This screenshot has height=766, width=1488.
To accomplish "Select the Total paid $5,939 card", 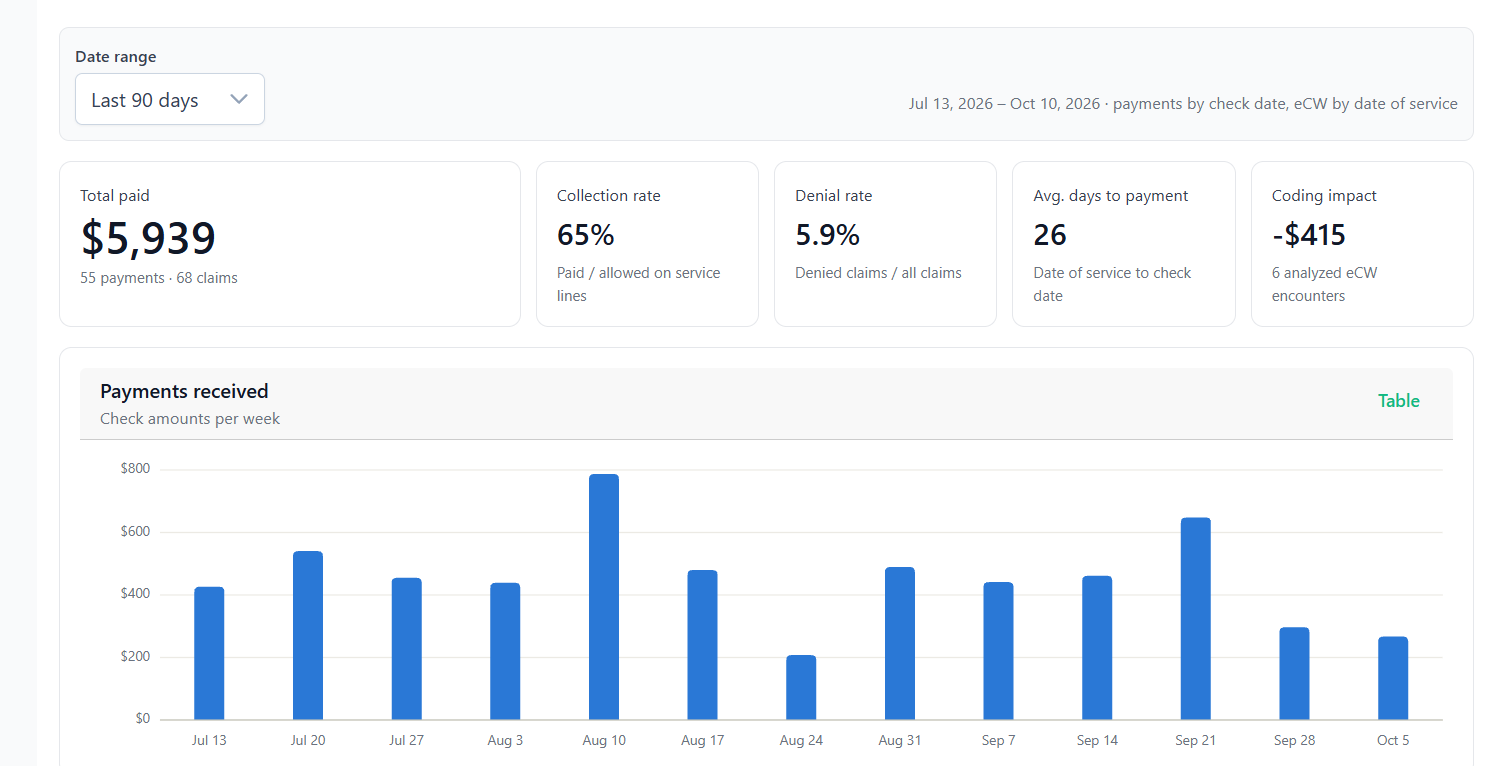I will coord(290,244).
